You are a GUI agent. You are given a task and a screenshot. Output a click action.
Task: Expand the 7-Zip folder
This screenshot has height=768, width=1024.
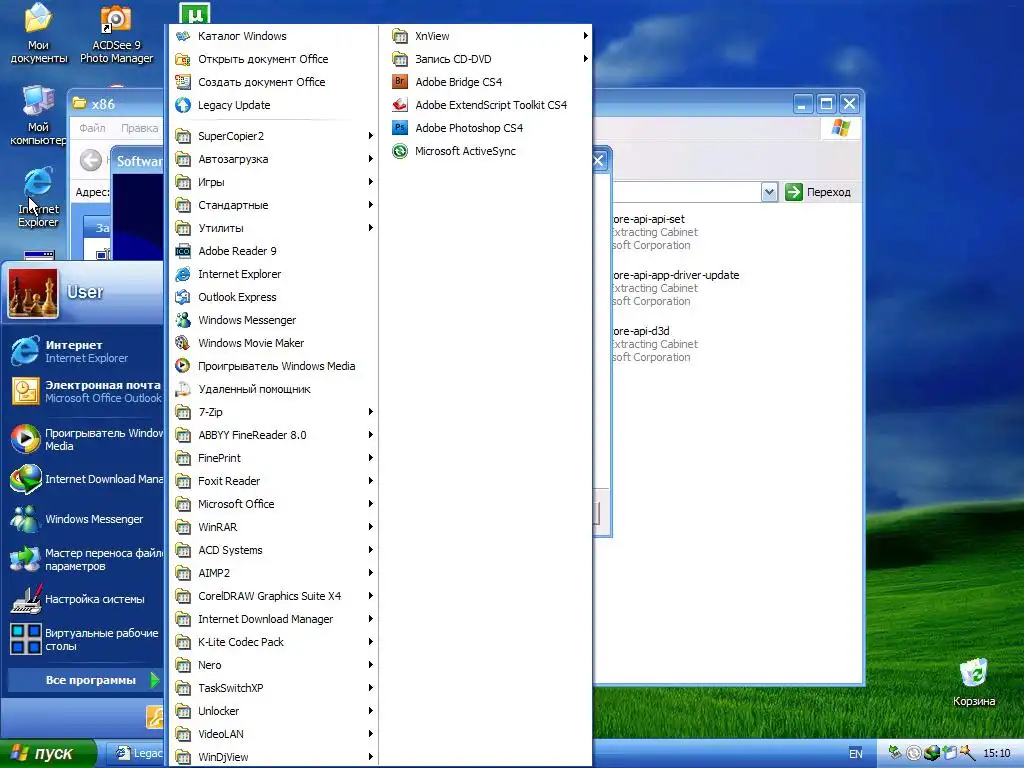coord(274,412)
